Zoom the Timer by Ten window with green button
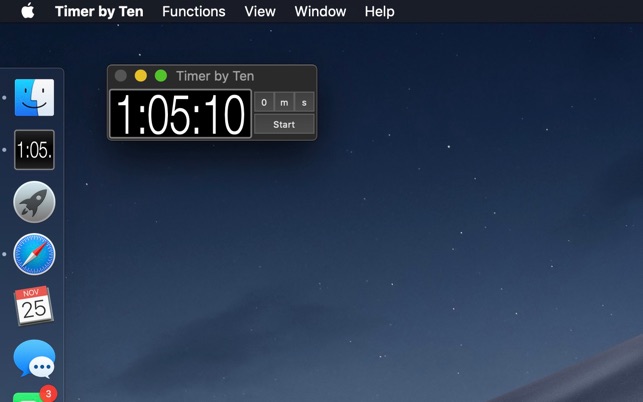This screenshot has width=643, height=402. 161,76
